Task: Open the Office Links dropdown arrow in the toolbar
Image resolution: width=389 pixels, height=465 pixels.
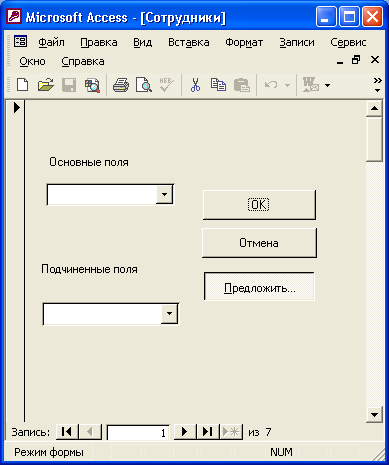Action: click(328, 86)
